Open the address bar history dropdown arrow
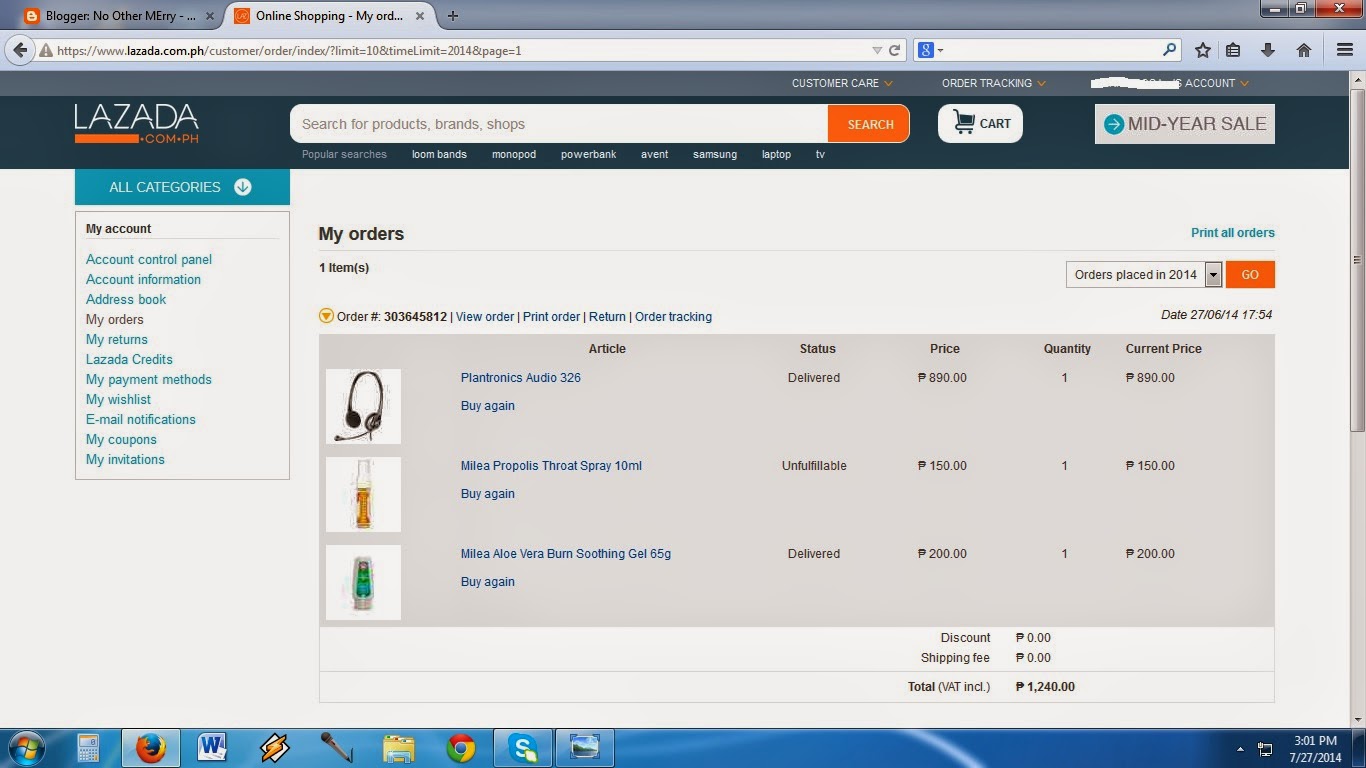1366x768 pixels. [877, 50]
